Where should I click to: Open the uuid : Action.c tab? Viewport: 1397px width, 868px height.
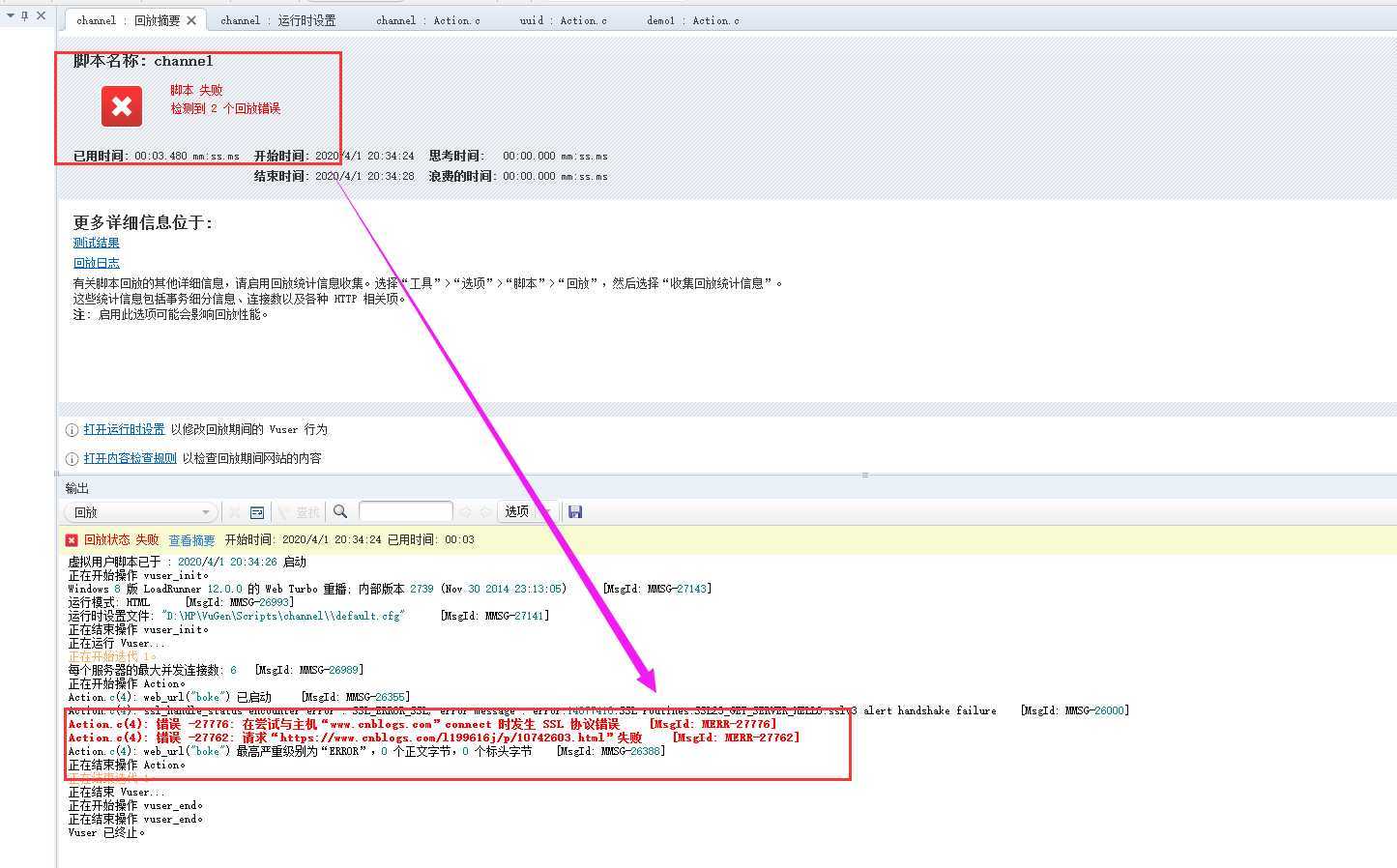click(x=563, y=20)
